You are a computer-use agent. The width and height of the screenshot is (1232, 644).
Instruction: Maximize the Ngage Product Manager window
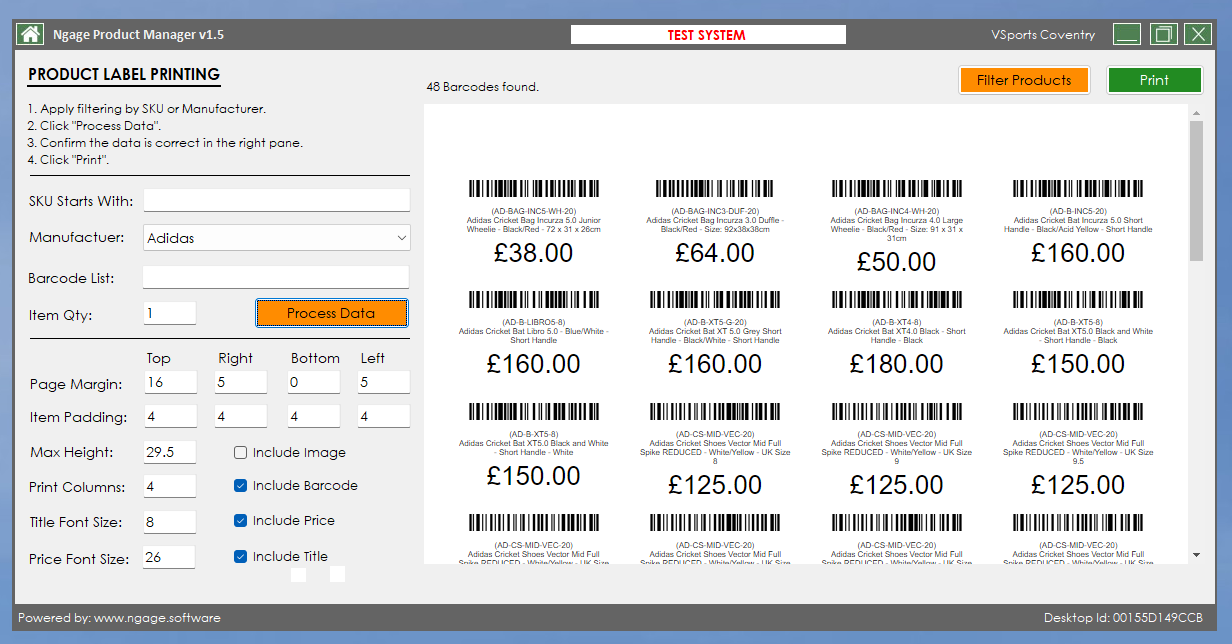click(x=1163, y=34)
